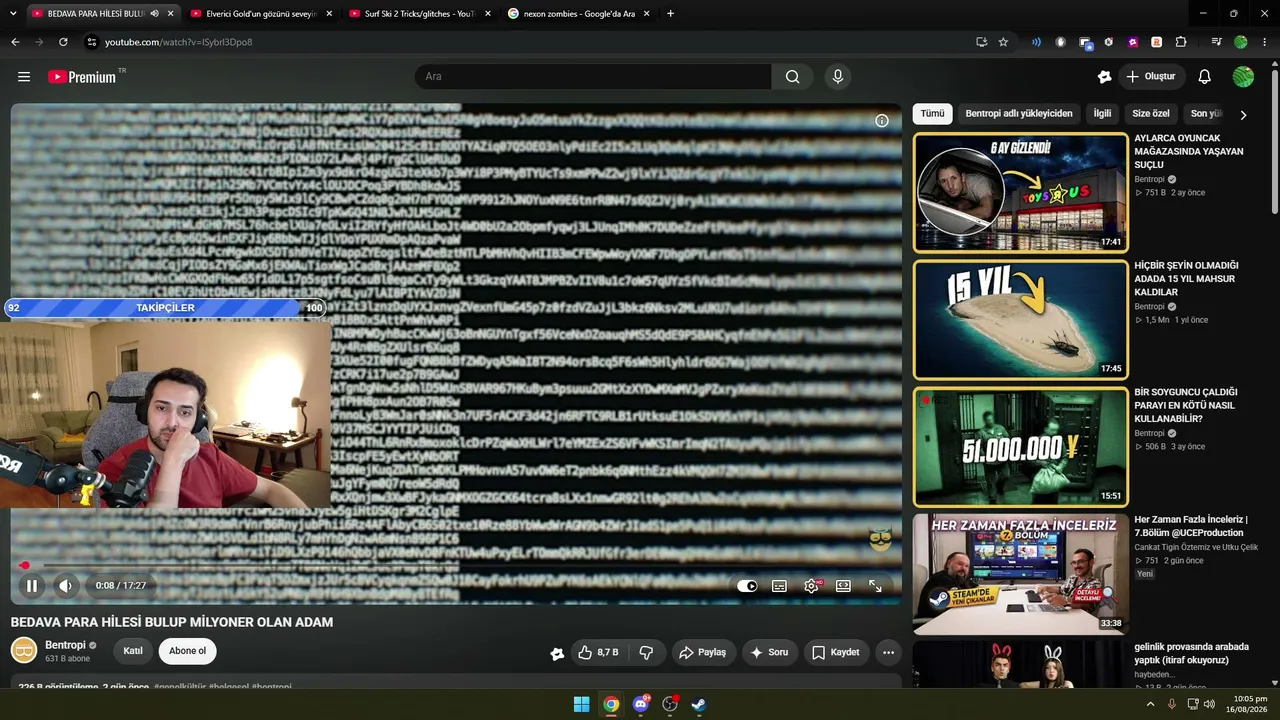1280x720 pixels.
Task: Open more actions menu below video
Action: pyautogui.click(x=888, y=653)
